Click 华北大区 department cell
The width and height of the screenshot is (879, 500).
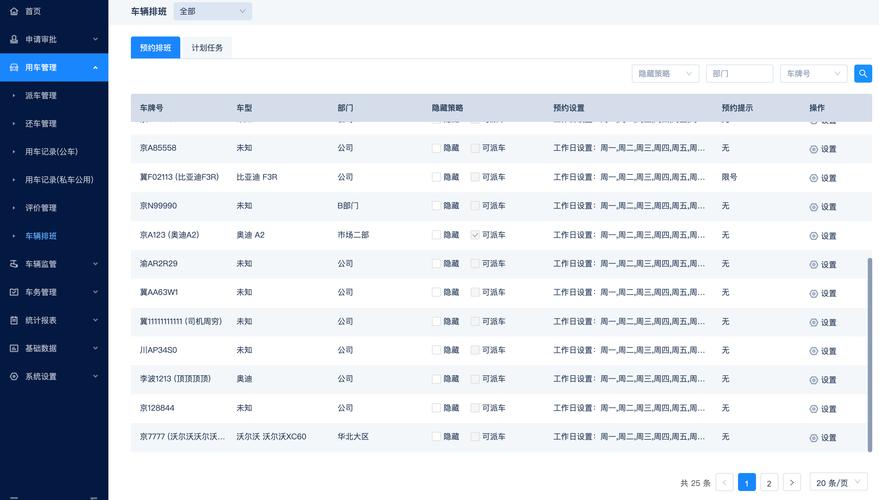(x=353, y=437)
